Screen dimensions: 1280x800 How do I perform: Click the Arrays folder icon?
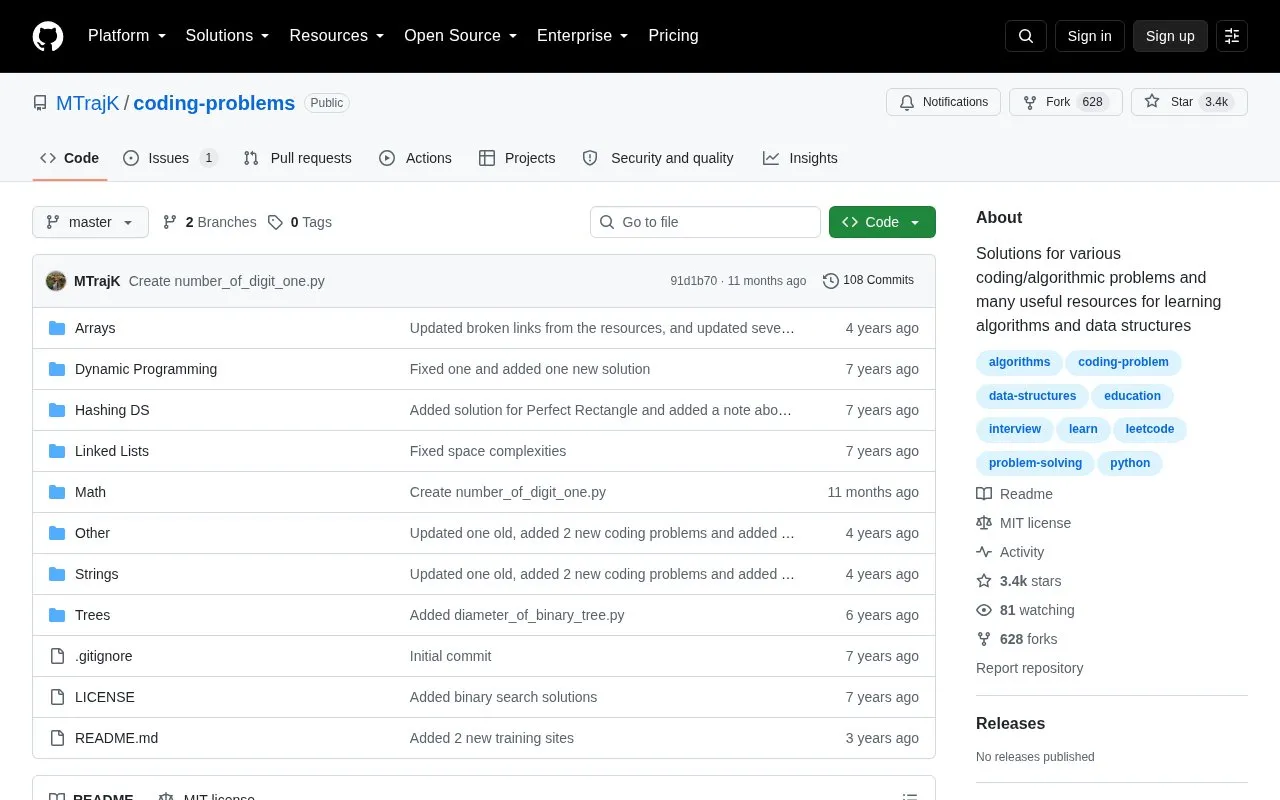57,328
